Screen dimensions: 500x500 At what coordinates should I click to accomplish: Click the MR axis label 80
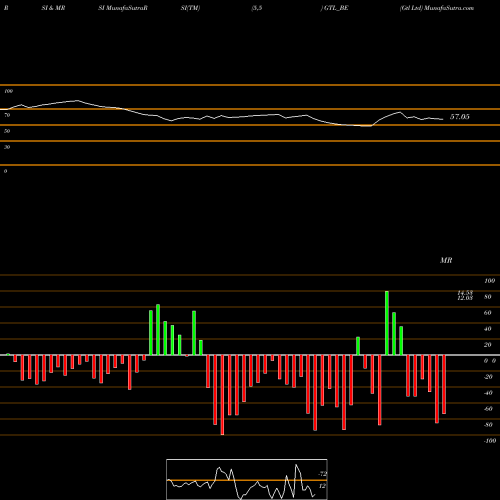click(488, 297)
